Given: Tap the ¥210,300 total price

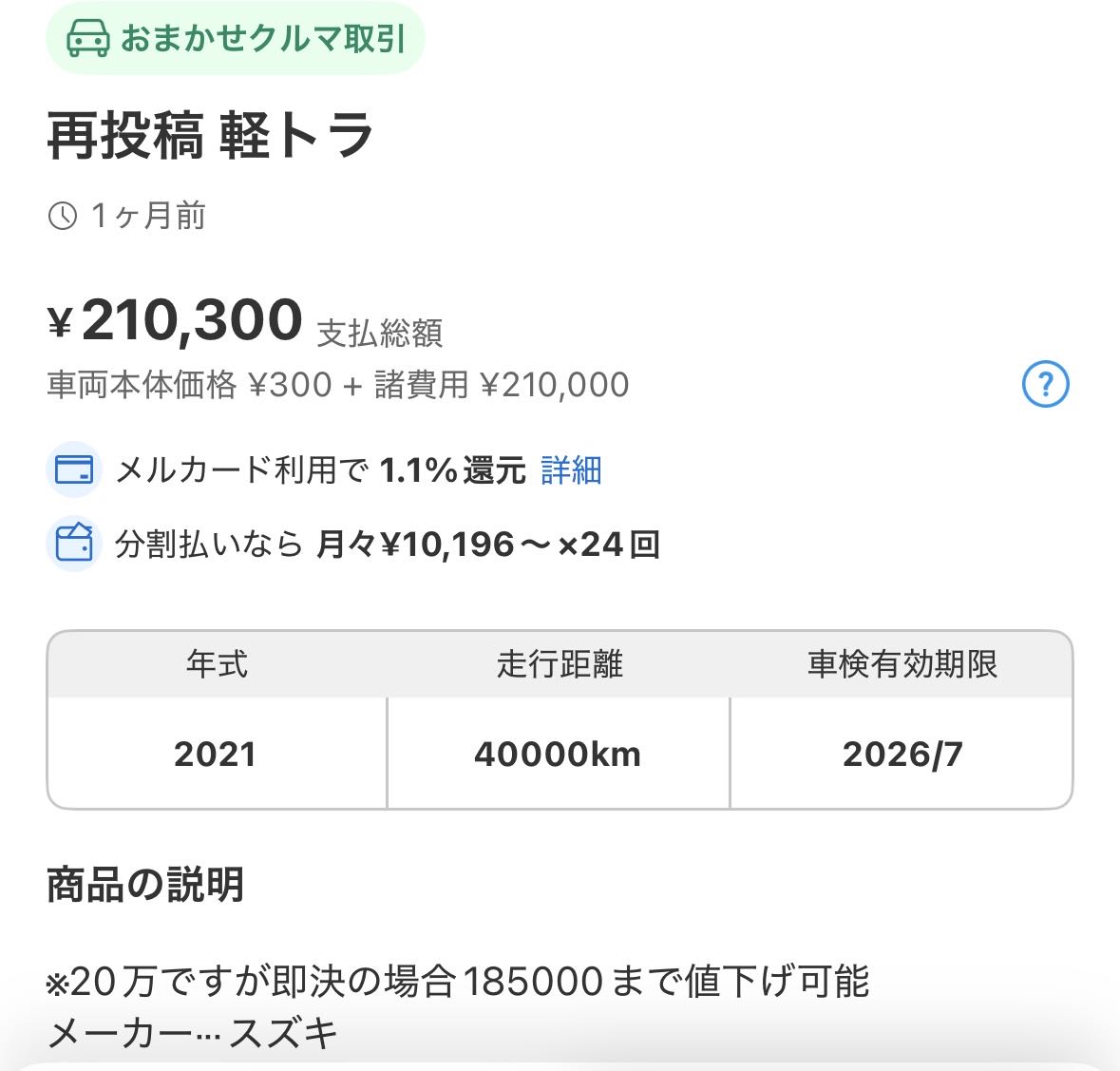Looking at the screenshot, I should [x=191, y=321].
